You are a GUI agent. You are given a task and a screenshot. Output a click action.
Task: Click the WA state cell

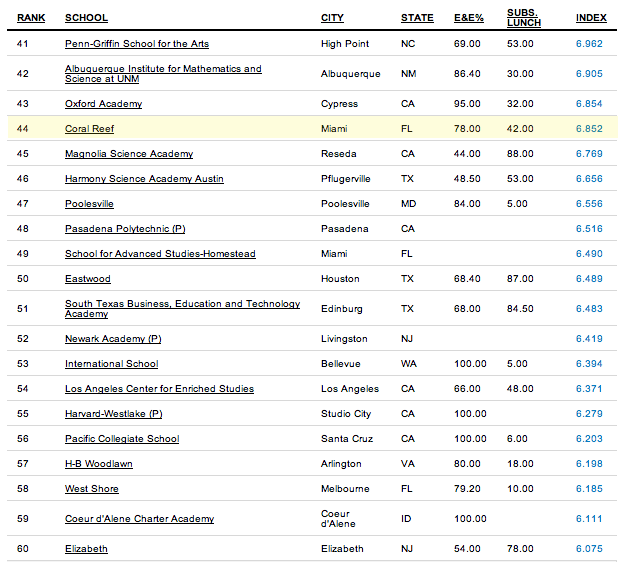(x=409, y=364)
